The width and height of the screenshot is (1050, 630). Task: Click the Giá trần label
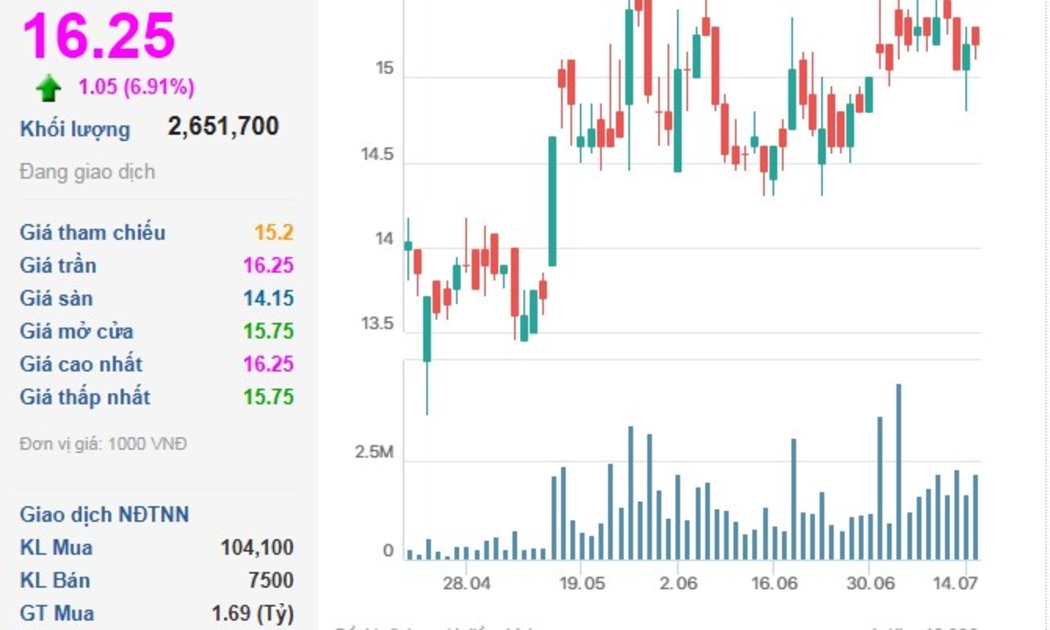pyautogui.click(x=58, y=266)
